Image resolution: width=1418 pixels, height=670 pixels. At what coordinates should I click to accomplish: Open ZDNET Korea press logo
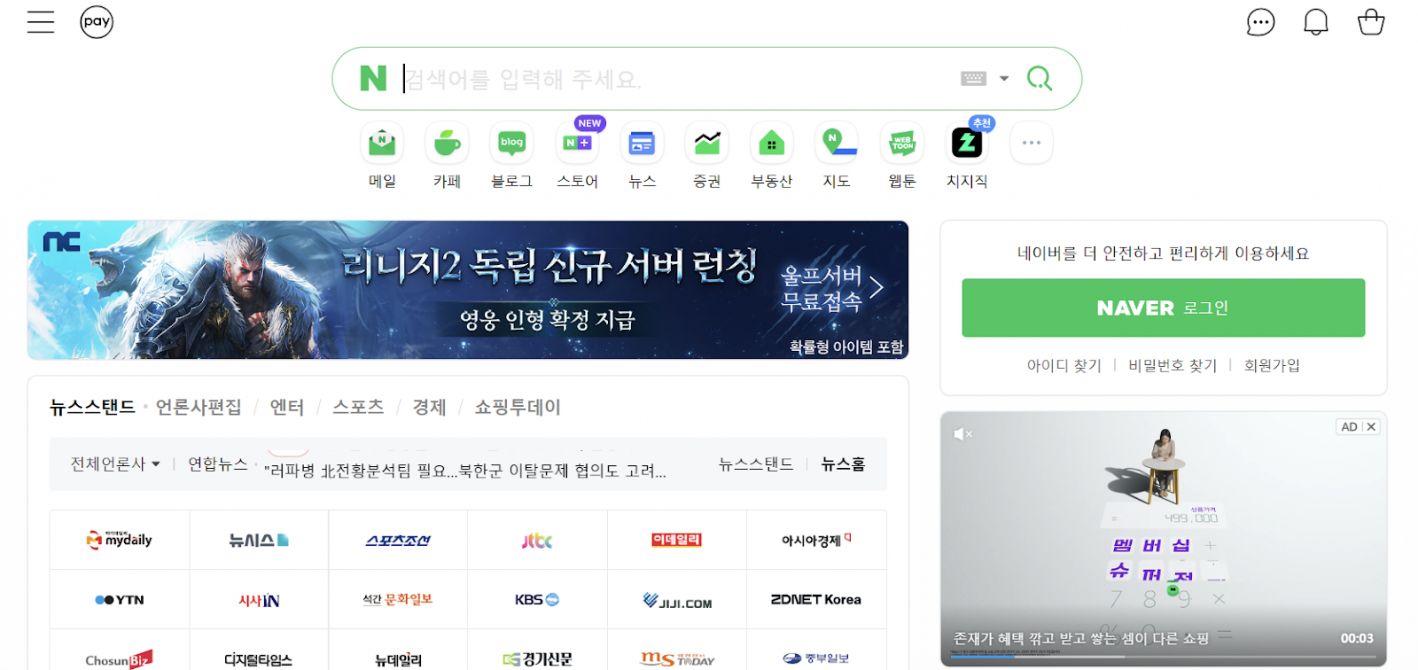pyautogui.click(x=816, y=600)
